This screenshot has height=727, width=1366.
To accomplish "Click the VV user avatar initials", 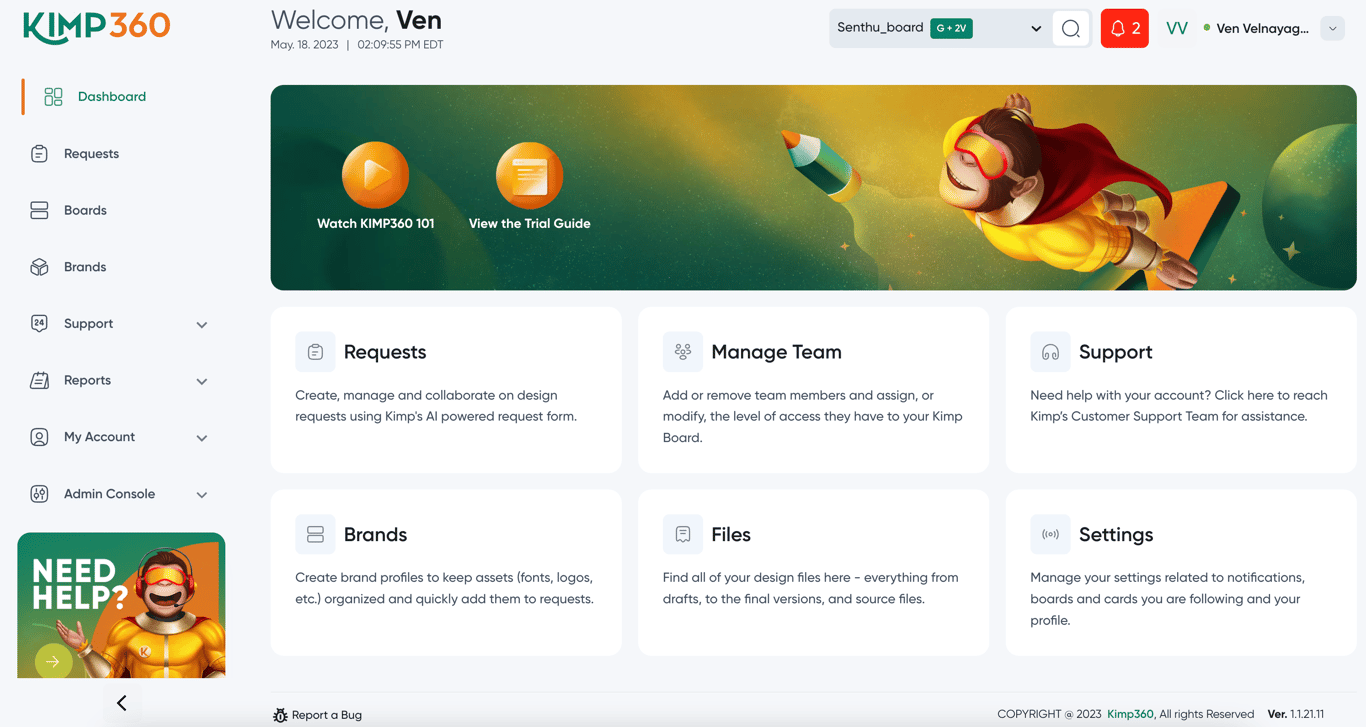I will click(x=1177, y=29).
